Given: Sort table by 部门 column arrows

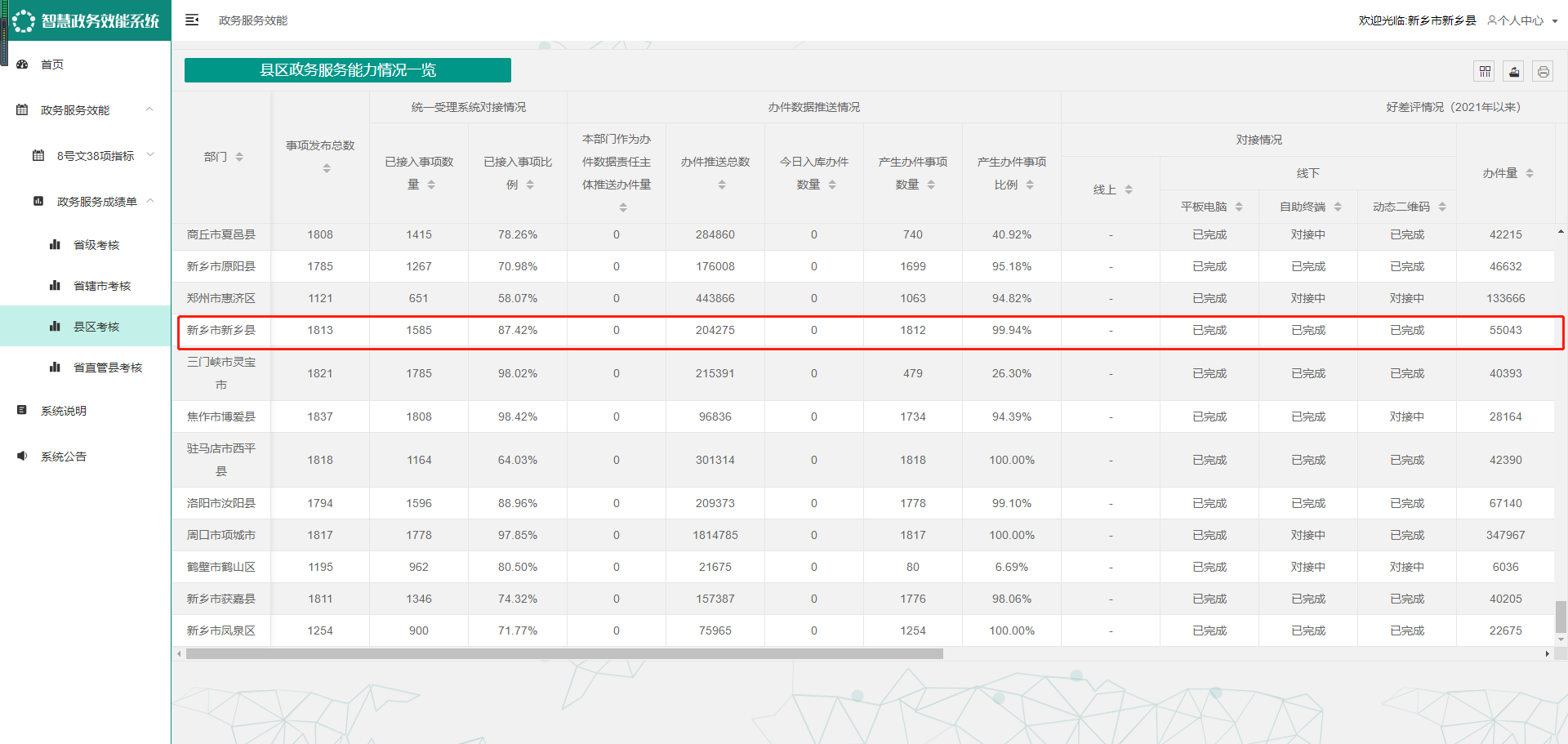Looking at the screenshot, I should click(x=239, y=157).
